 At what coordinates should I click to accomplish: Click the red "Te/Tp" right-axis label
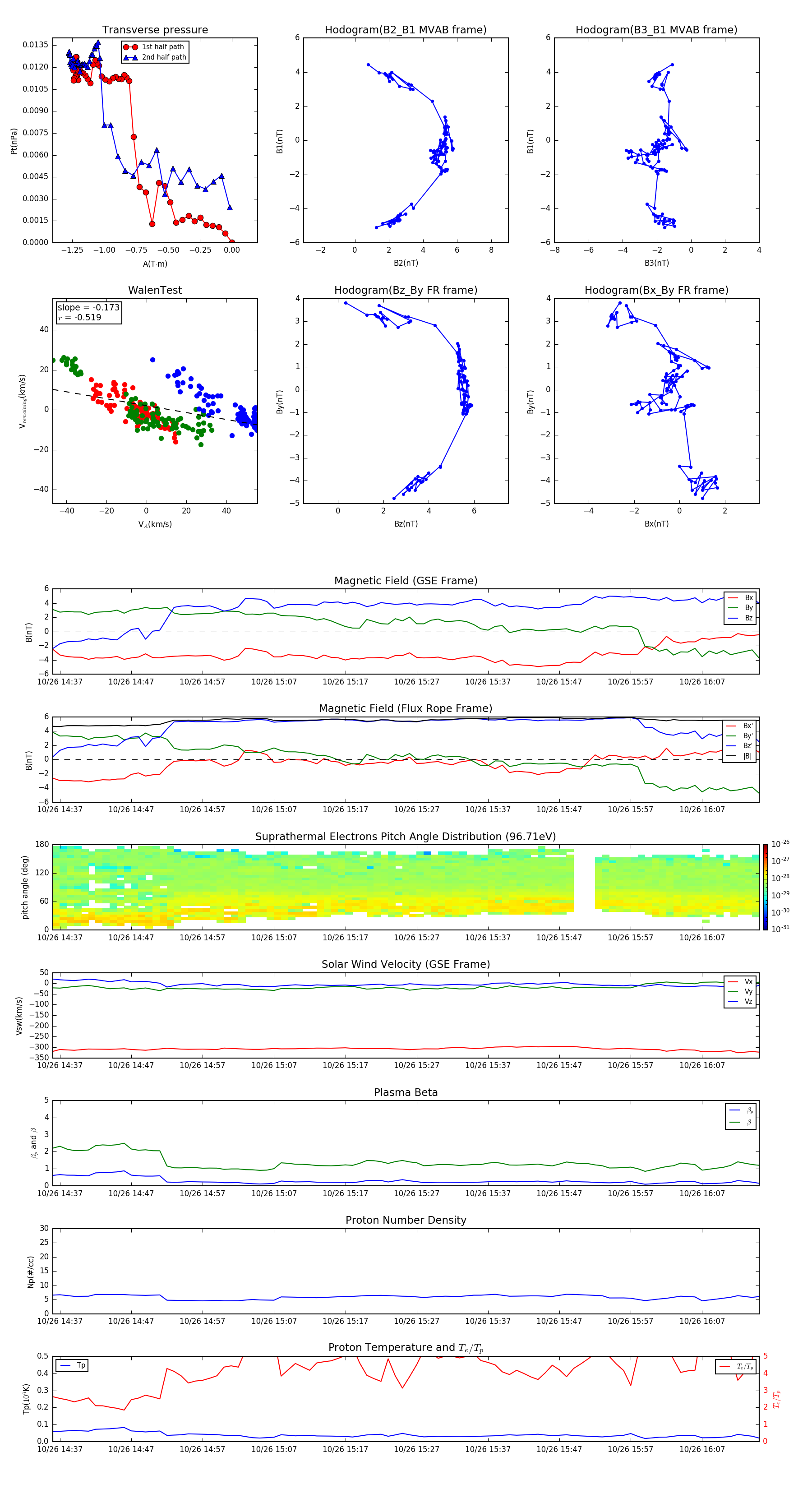click(777, 1399)
